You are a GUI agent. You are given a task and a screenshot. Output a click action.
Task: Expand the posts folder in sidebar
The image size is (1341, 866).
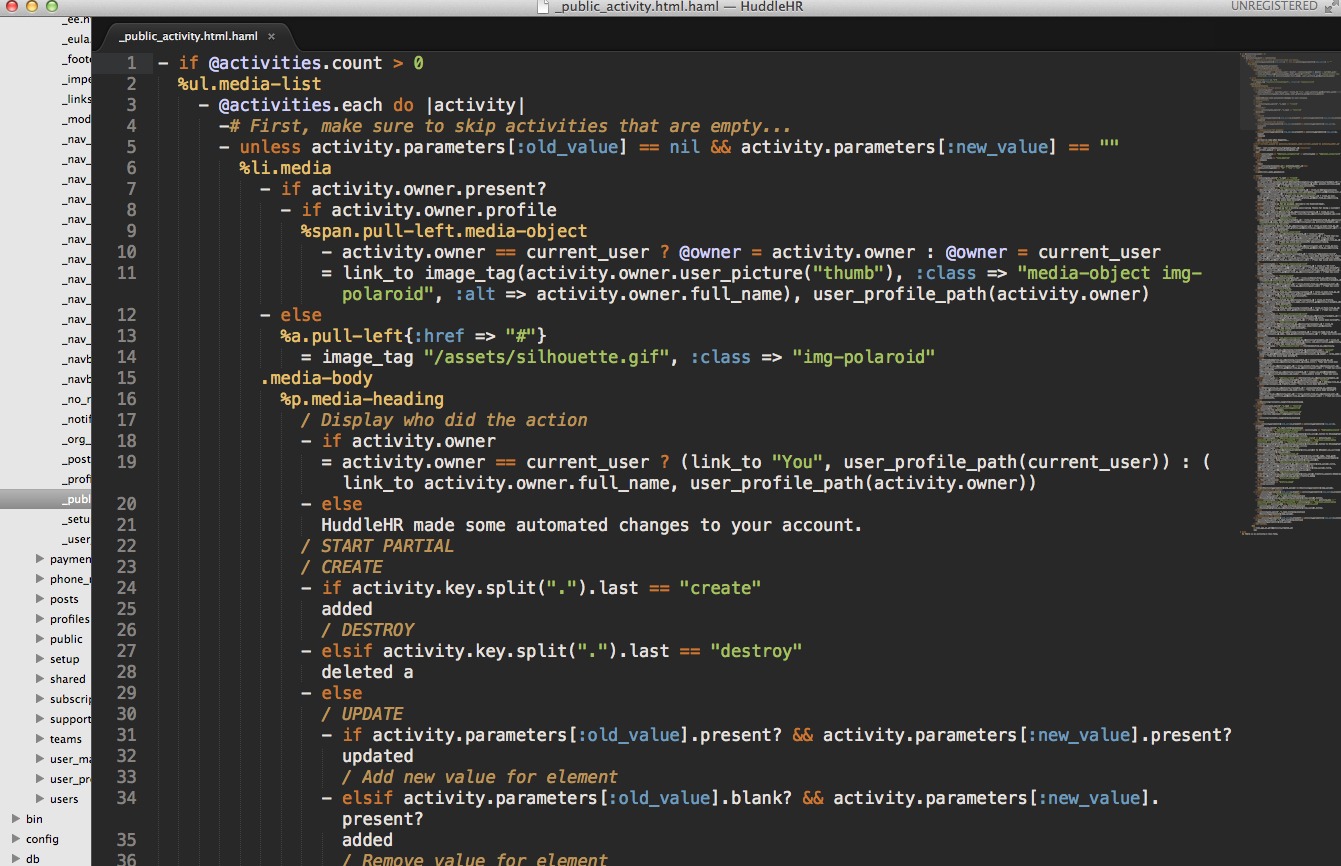40,599
